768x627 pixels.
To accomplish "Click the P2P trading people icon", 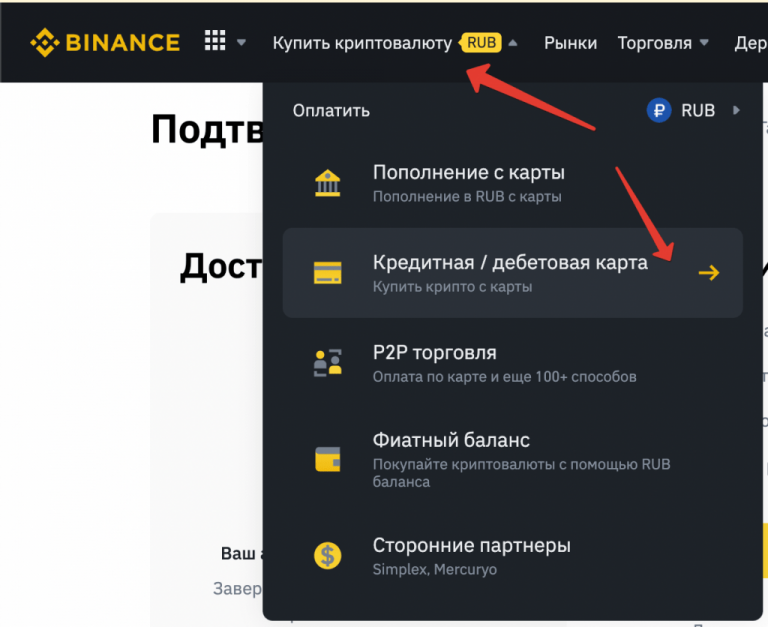I will coord(327,363).
